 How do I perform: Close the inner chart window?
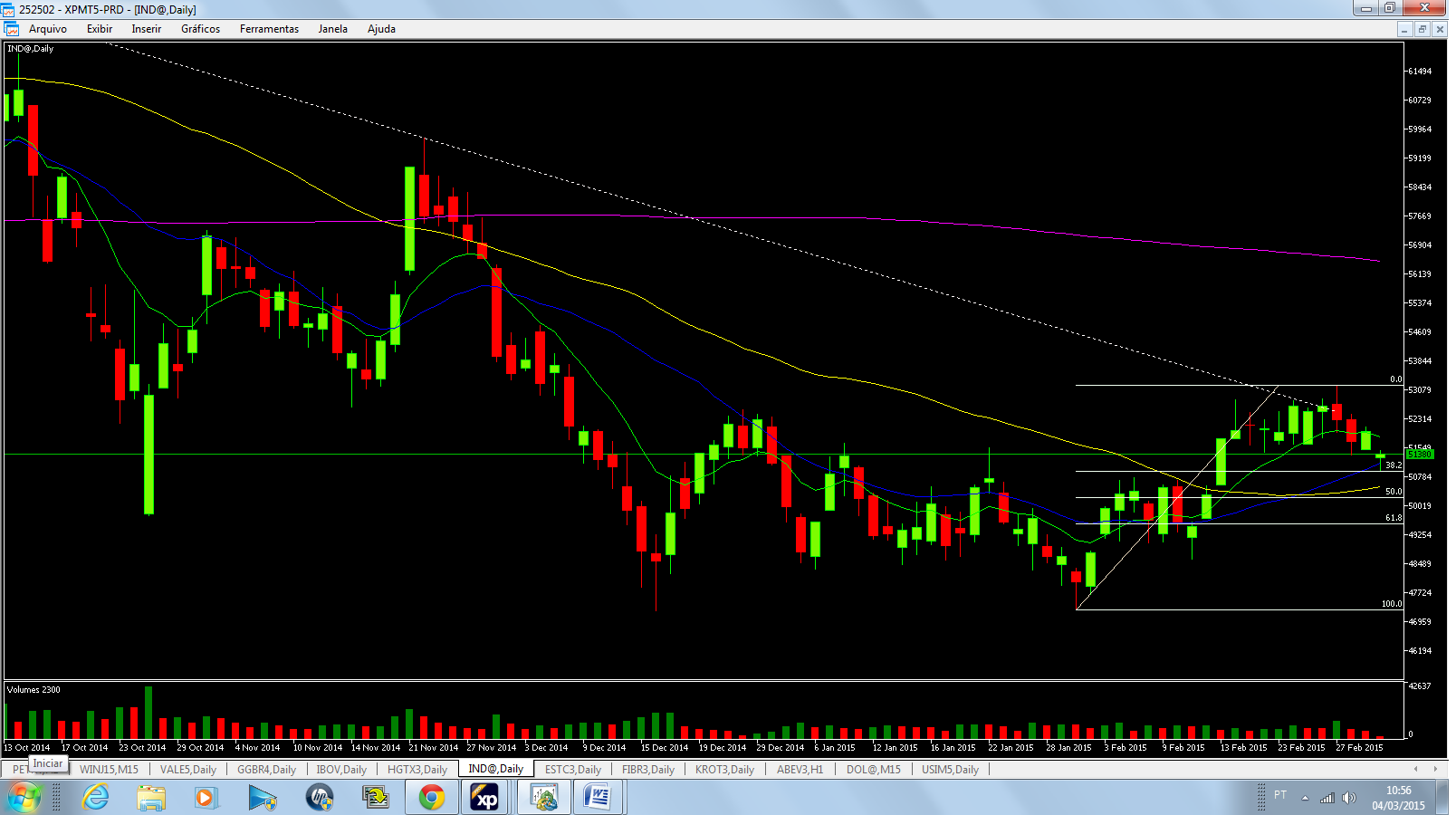click(x=1440, y=29)
